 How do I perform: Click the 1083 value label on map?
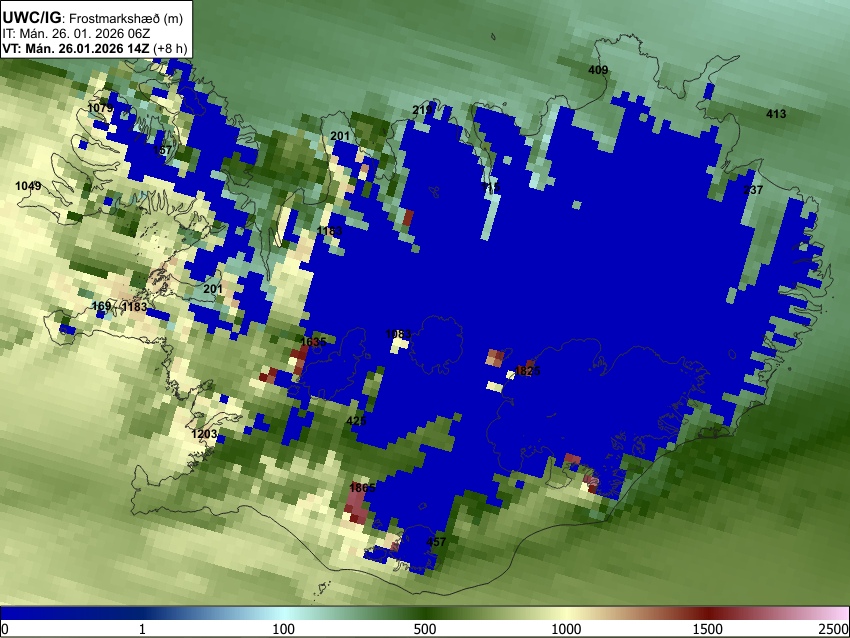click(x=398, y=334)
